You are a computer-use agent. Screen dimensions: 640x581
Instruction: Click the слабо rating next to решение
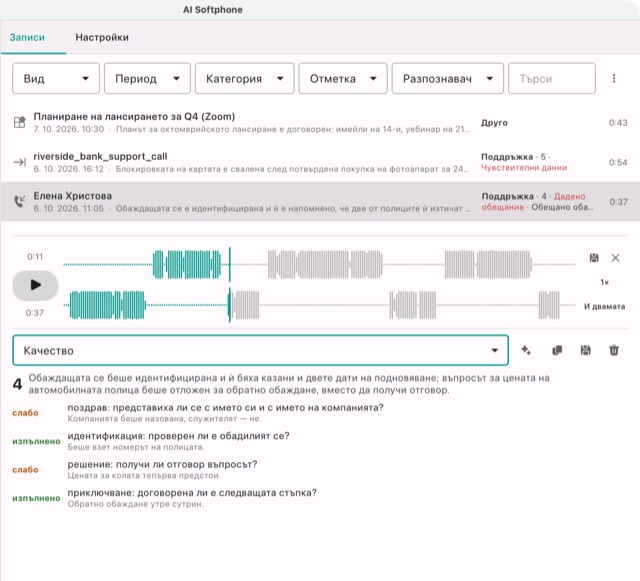tap(25, 470)
